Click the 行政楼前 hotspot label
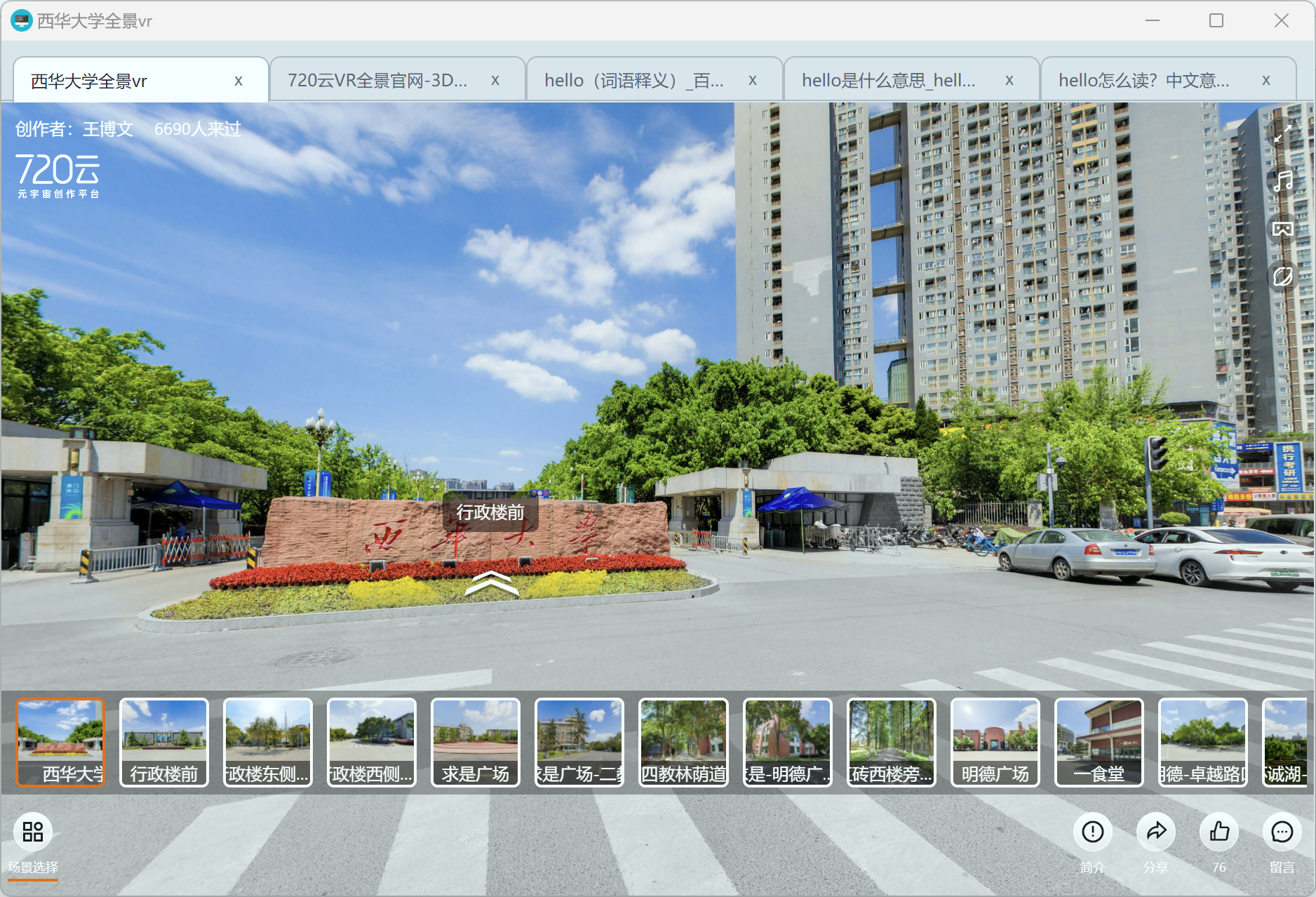This screenshot has height=897, width=1316. pyautogui.click(x=490, y=512)
